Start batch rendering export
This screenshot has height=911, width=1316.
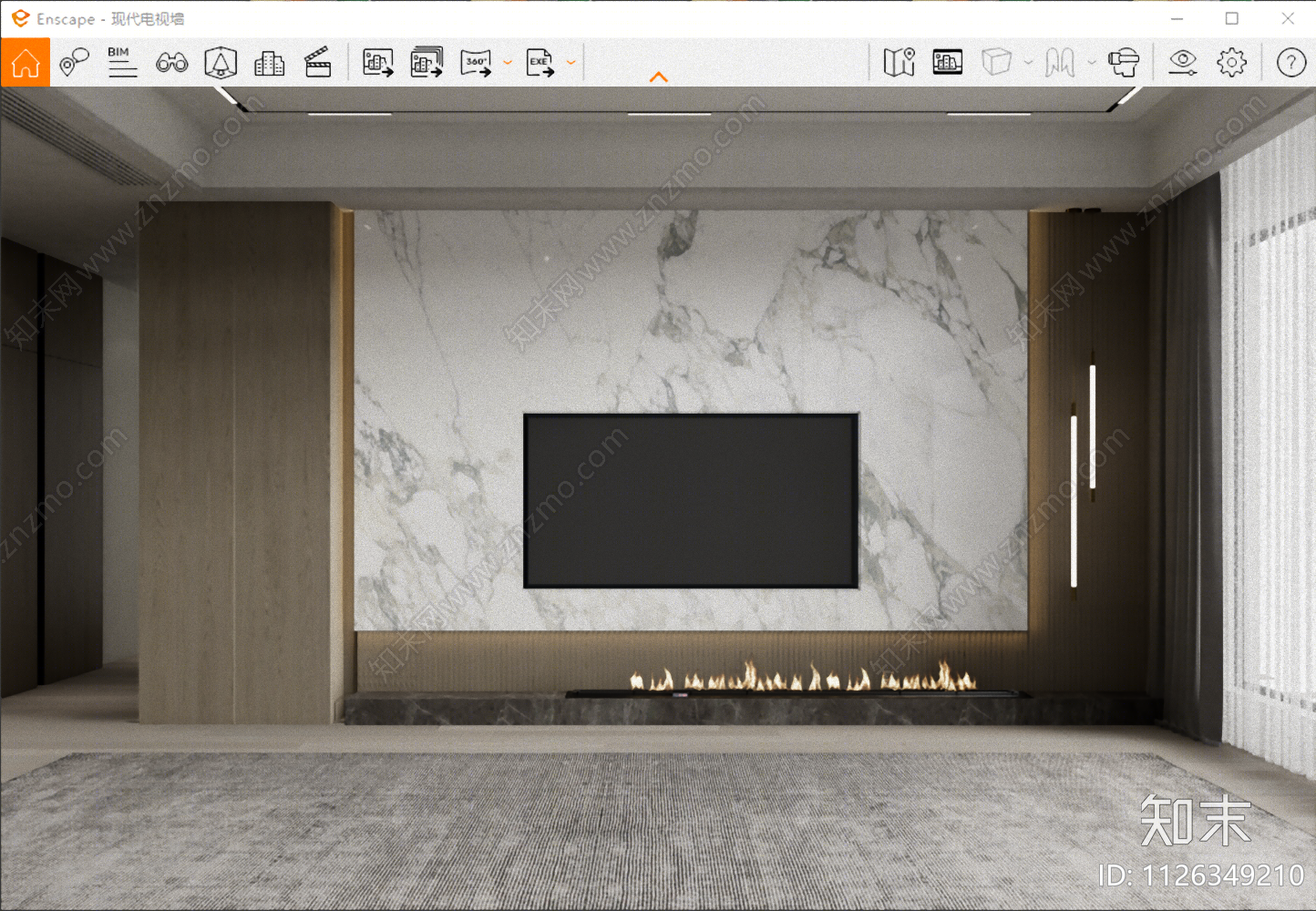pyautogui.click(x=427, y=62)
